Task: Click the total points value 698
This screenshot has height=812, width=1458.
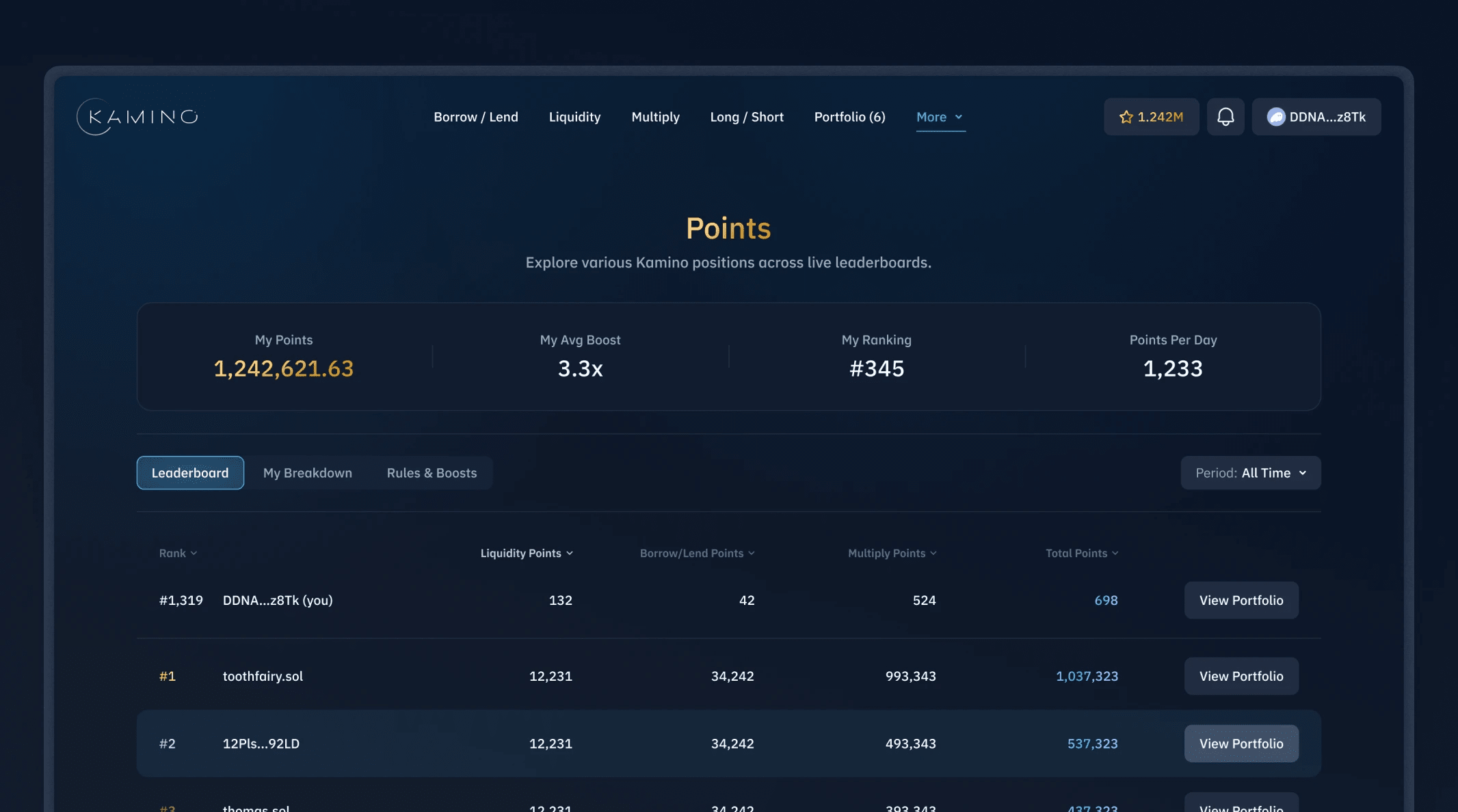Action: (x=1106, y=600)
